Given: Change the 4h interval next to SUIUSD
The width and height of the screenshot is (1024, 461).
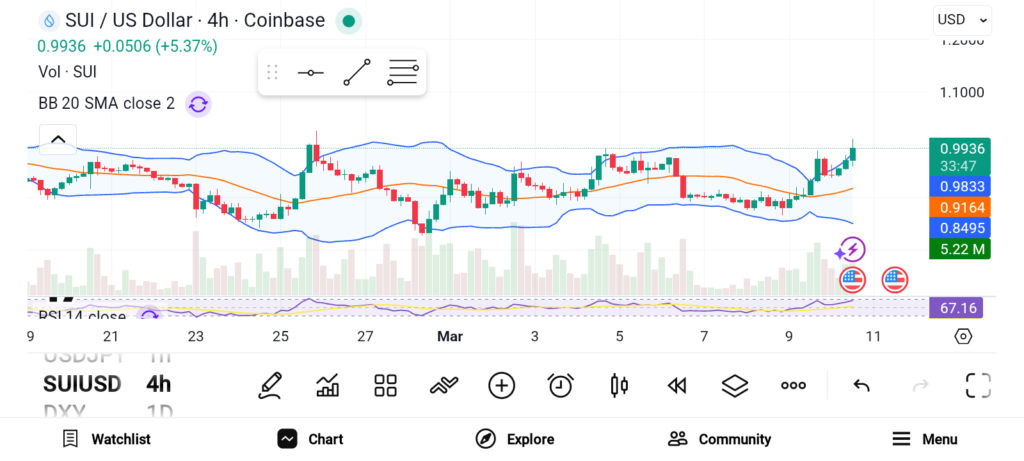Looking at the screenshot, I should (158, 384).
